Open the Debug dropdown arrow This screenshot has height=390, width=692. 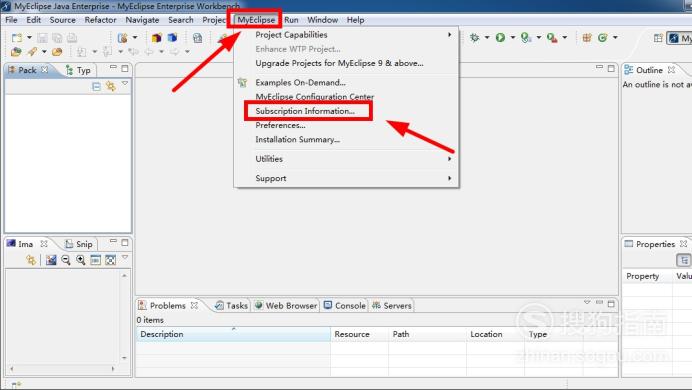[487, 38]
